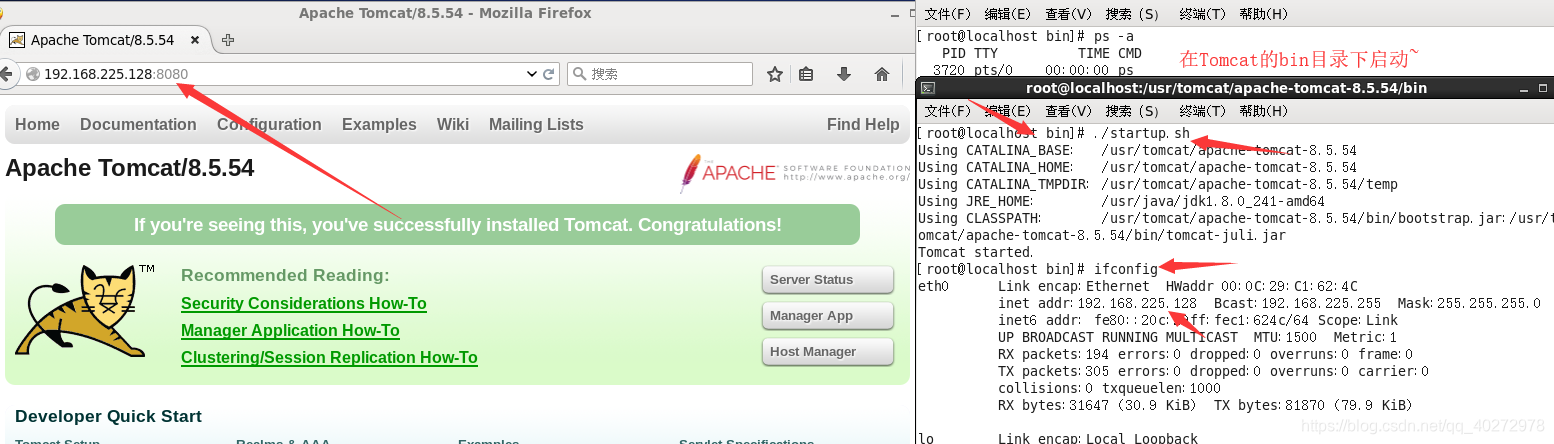Open 帮助(H) menu in background terminal
The height and width of the screenshot is (444, 1554).
pos(1264,14)
